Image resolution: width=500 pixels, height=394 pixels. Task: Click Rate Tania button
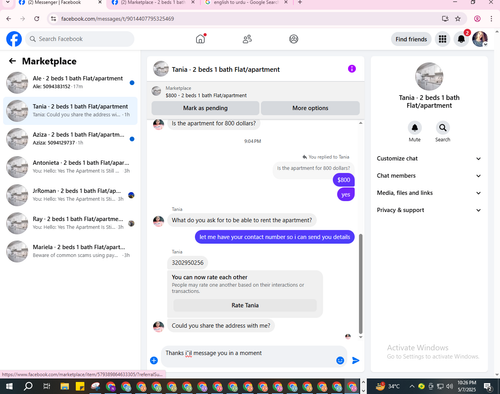(x=245, y=305)
